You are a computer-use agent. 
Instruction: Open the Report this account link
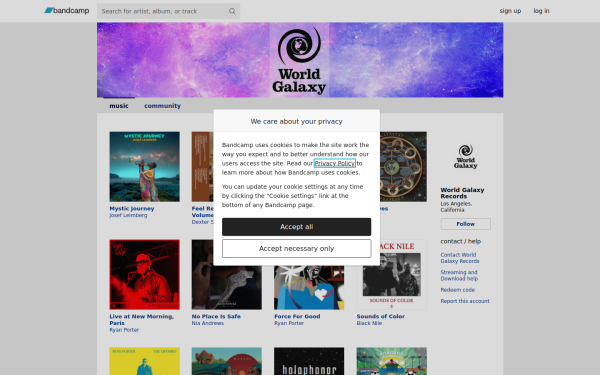pyautogui.click(x=465, y=301)
